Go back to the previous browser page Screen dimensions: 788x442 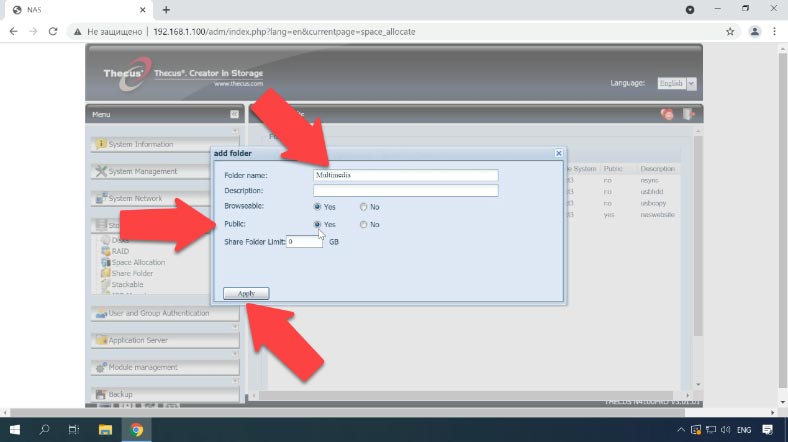[14, 32]
